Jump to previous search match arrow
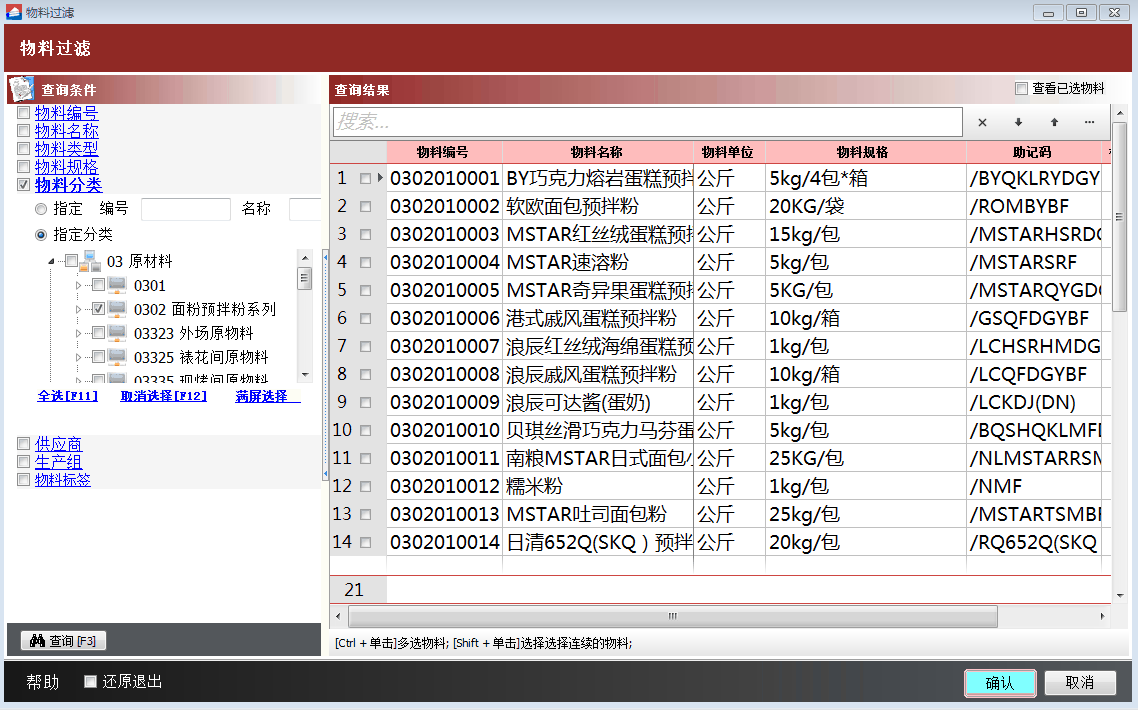The height and width of the screenshot is (710, 1138). click(1054, 123)
